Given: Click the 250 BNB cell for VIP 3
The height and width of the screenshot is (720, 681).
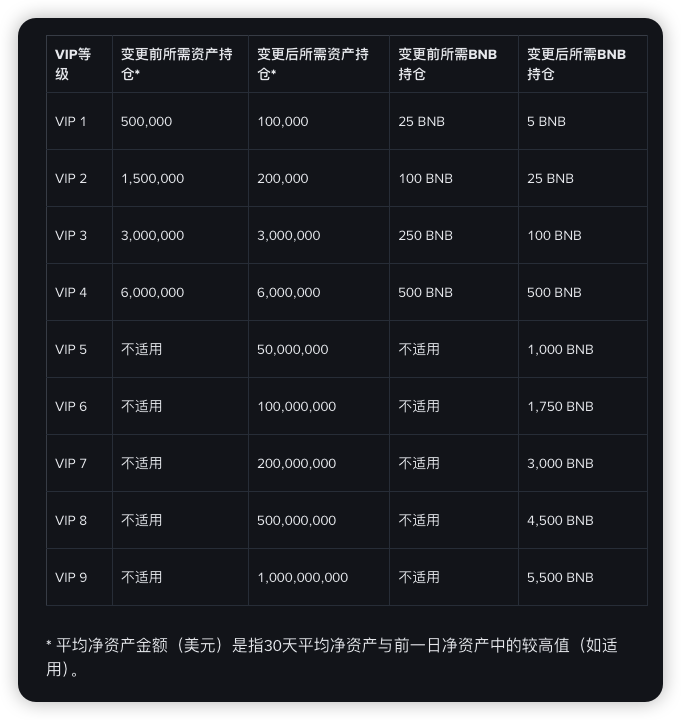Looking at the screenshot, I should coord(425,236).
